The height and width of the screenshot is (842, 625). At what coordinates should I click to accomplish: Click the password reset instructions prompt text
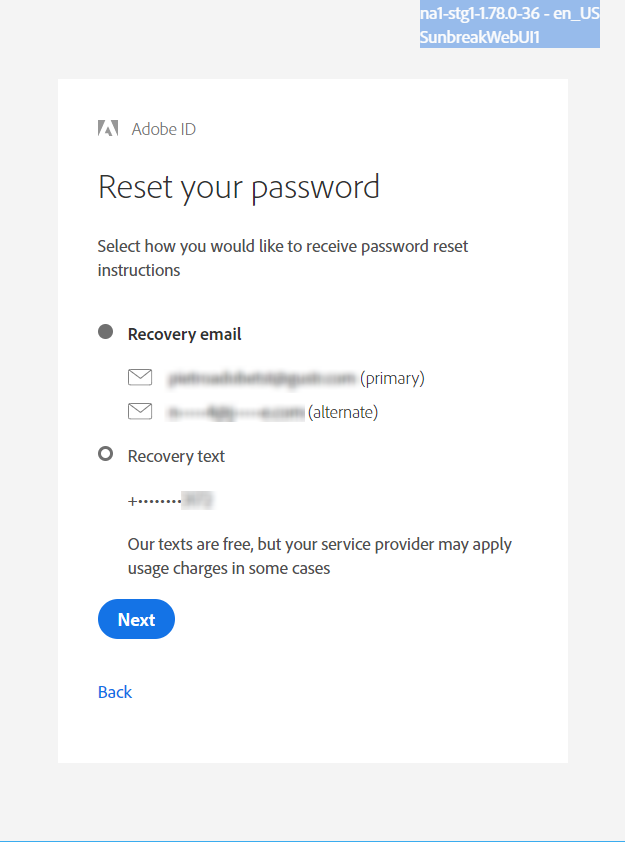[x=282, y=257]
